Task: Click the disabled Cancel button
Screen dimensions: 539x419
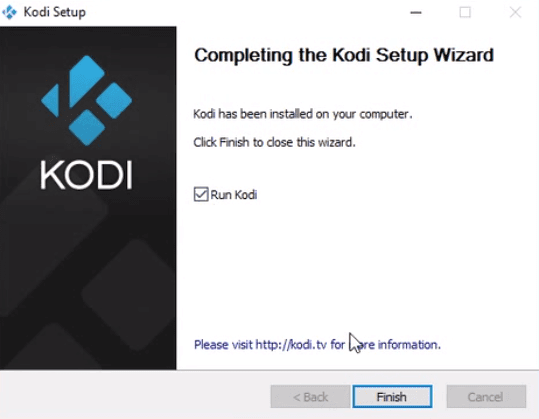Action: click(x=486, y=397)
